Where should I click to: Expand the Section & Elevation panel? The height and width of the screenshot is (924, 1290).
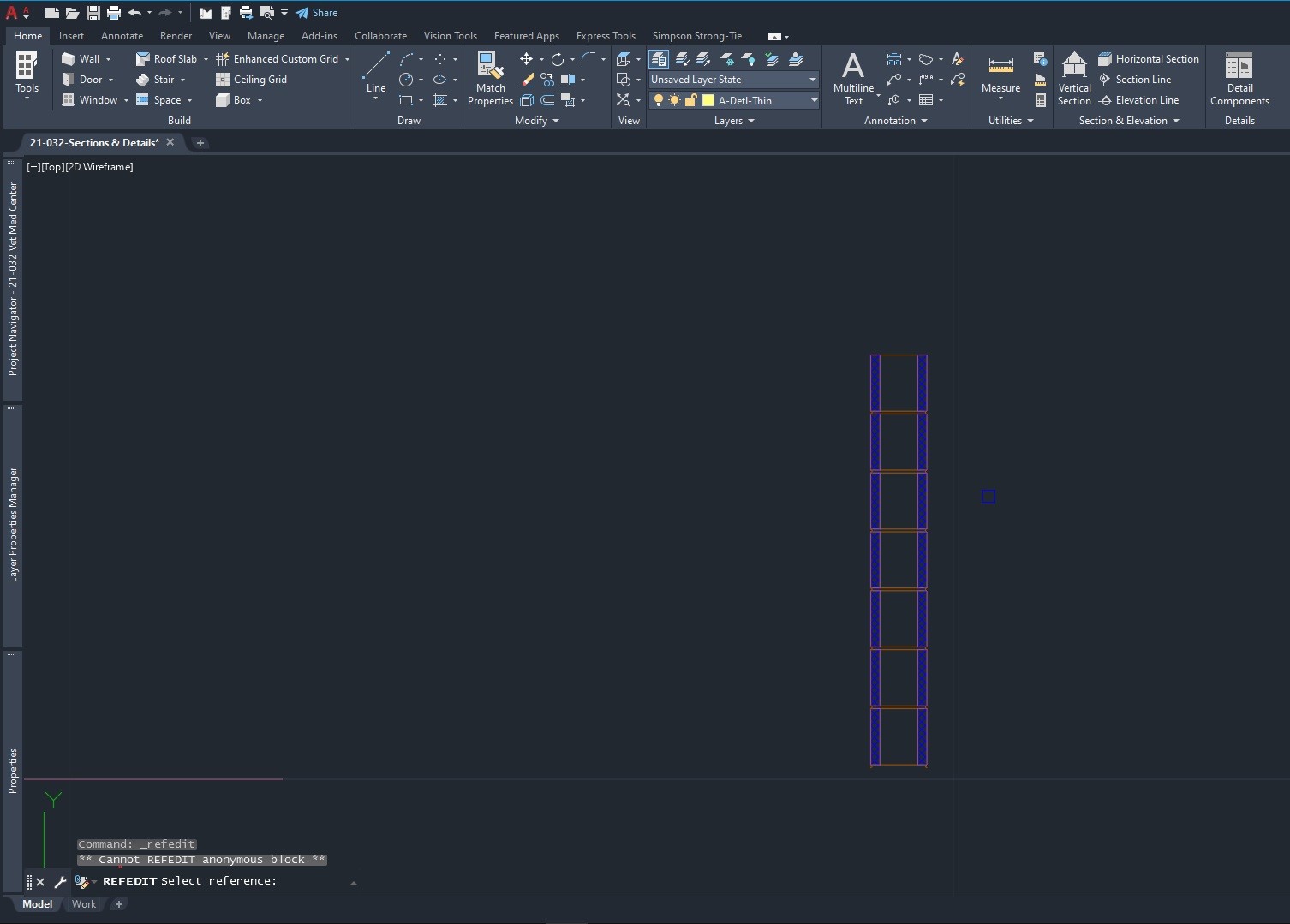click(1128, 121)
